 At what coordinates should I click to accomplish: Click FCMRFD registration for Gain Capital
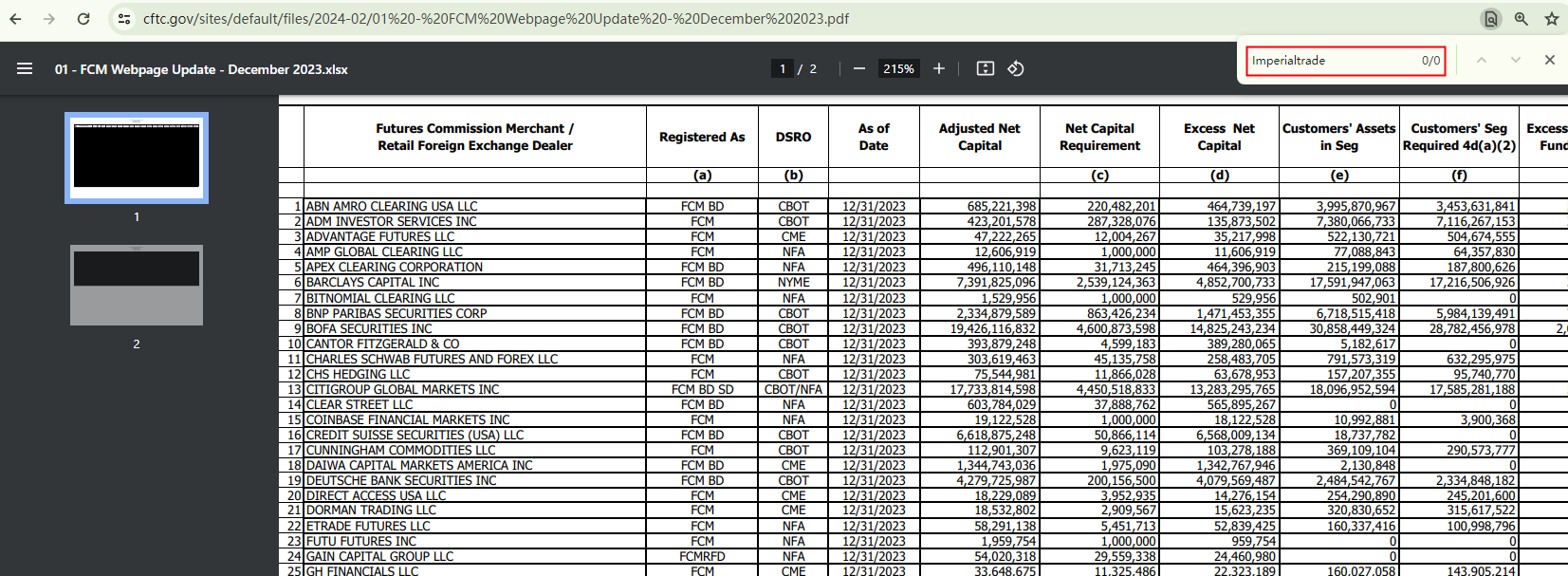tap(702, 556)
